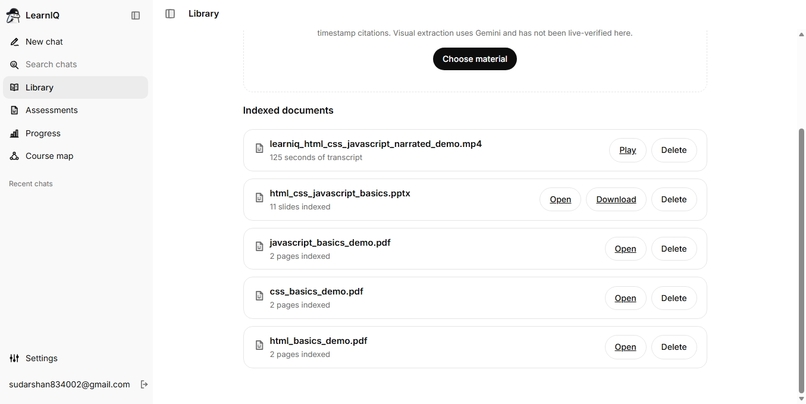Viewport: 806px width, 404px height.
Task: Click text 125 seconds of transcript
Action: click(316, 157)
